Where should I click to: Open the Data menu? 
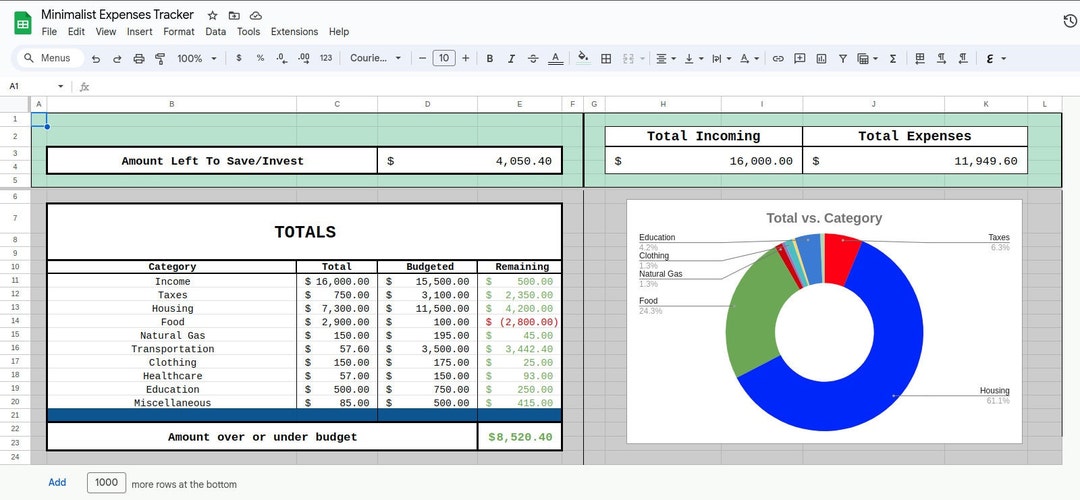coord(216,32)
